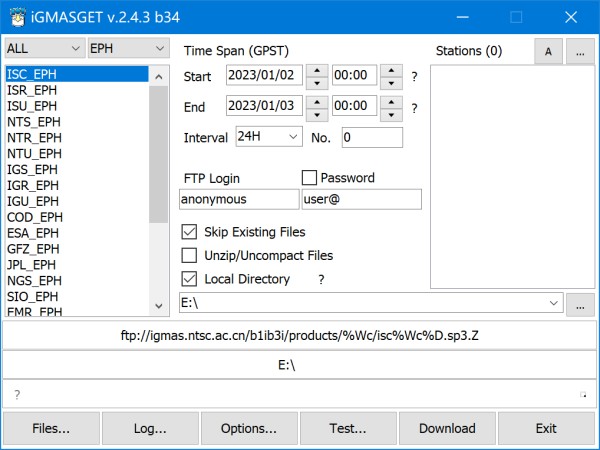Screen dimensions: 600x450
Task: Click the question mark beside Start time
Action: pyautogui.click(x=414, y=77)
